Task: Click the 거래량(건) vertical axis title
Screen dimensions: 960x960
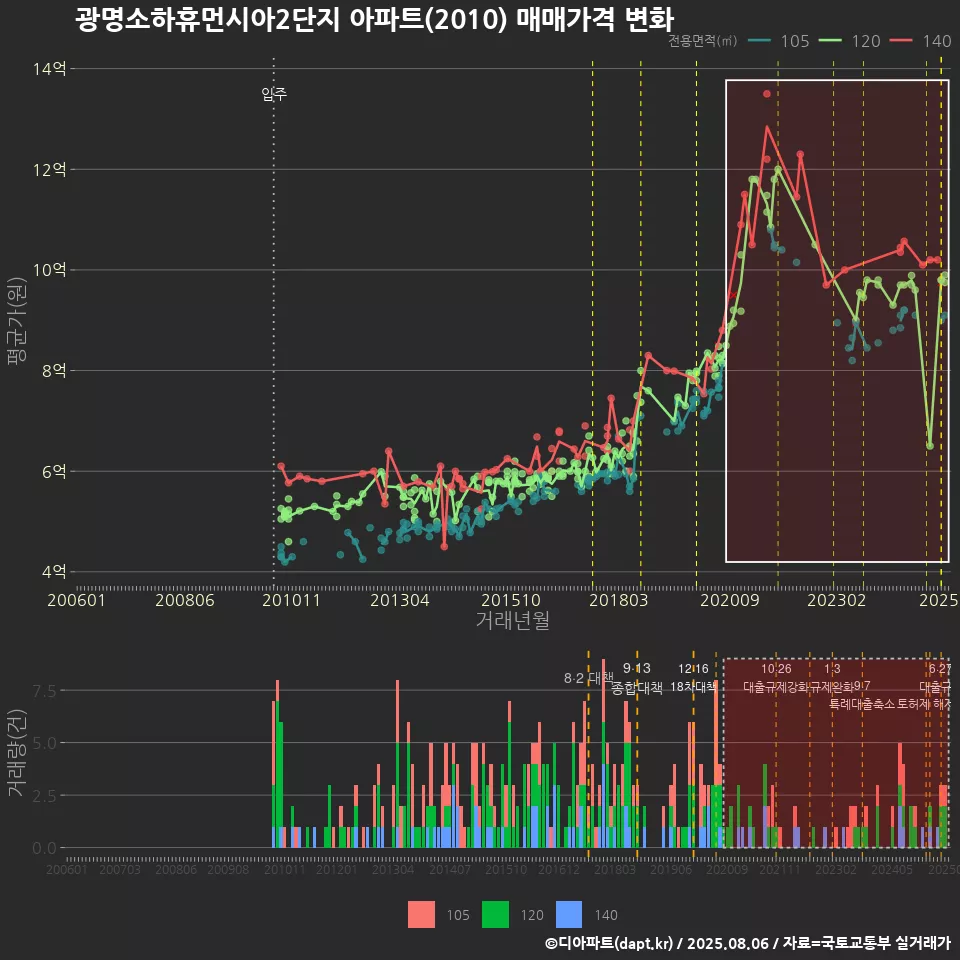Action: [16, 752]
